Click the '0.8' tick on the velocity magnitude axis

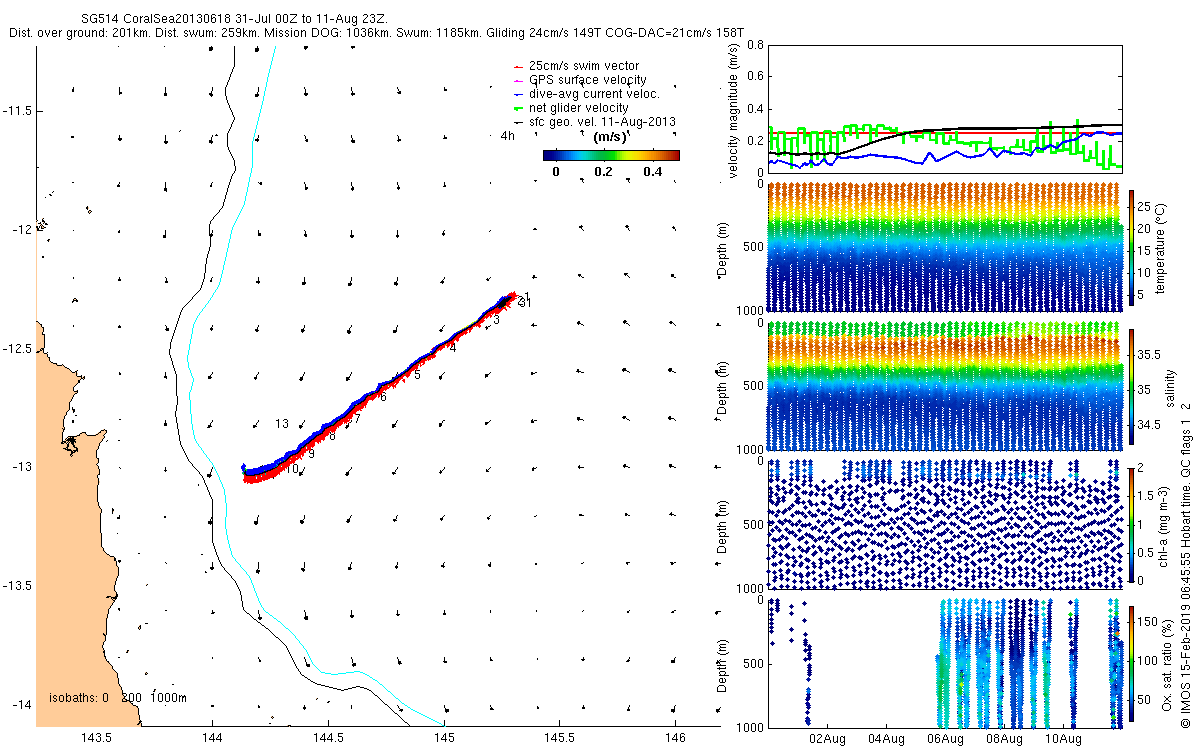coord(754,45)
